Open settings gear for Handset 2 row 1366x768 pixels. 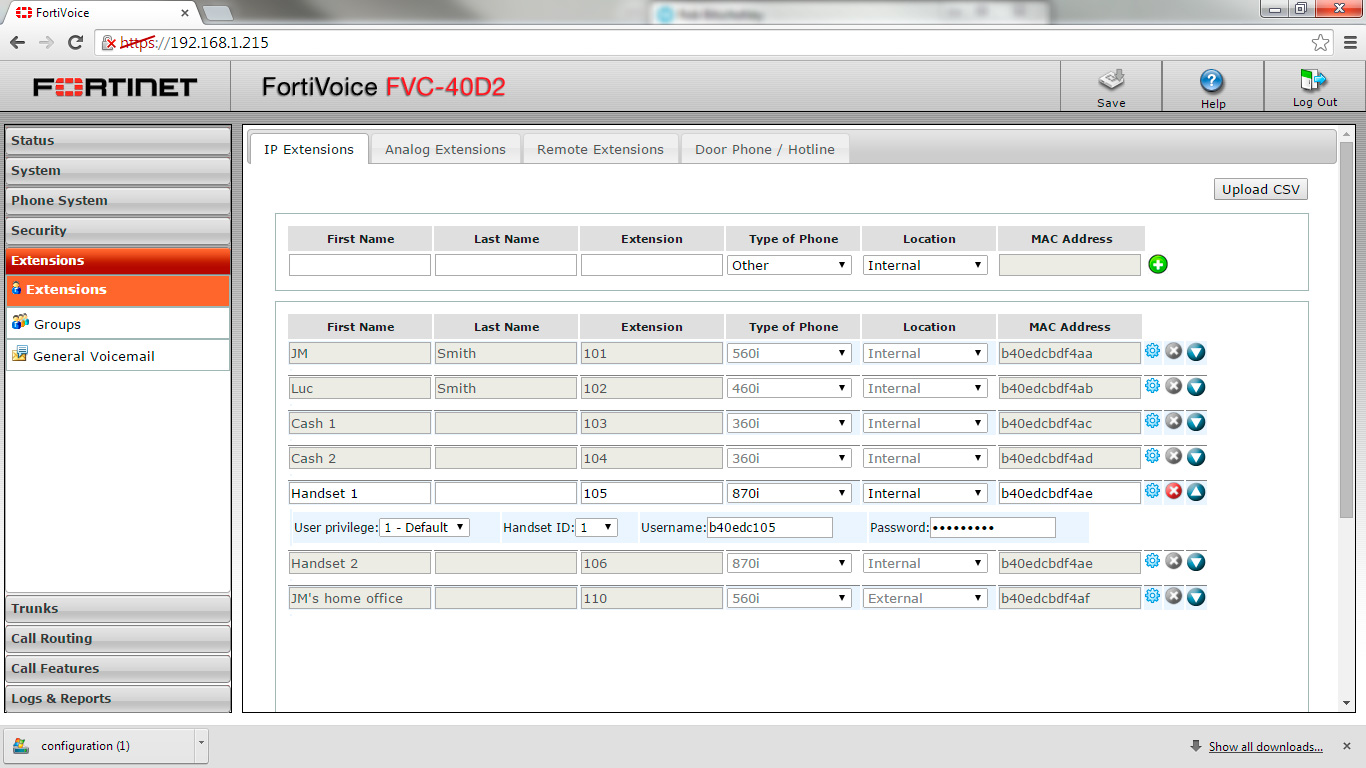point(1152,562)
